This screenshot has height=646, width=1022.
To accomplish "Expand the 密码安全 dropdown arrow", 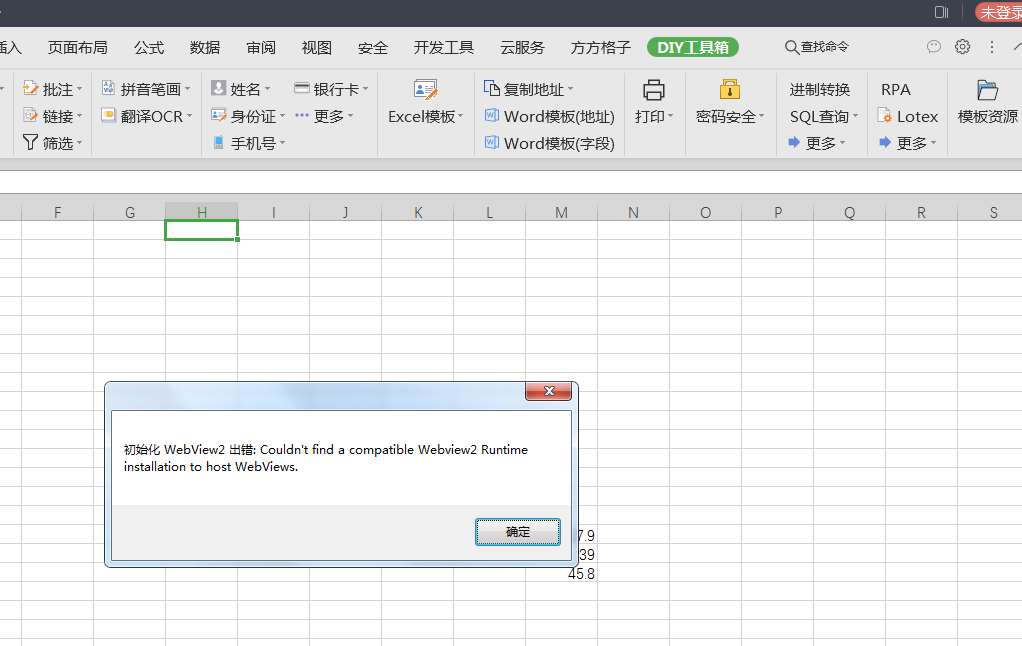I will coord(761,117).
